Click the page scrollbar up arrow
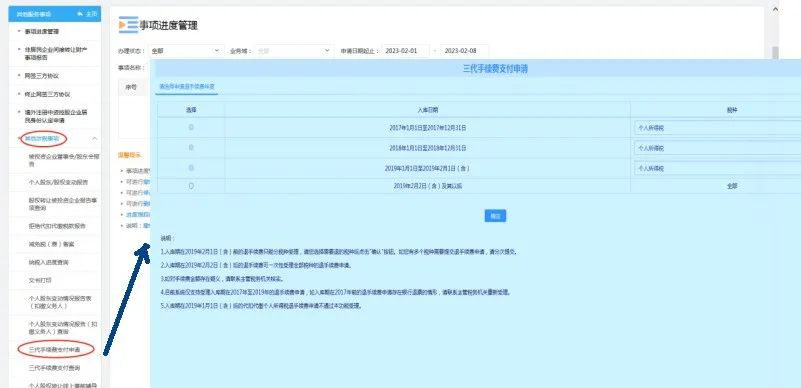The height and width of the screenshot is (388, 801). click(x=775, y=9)
